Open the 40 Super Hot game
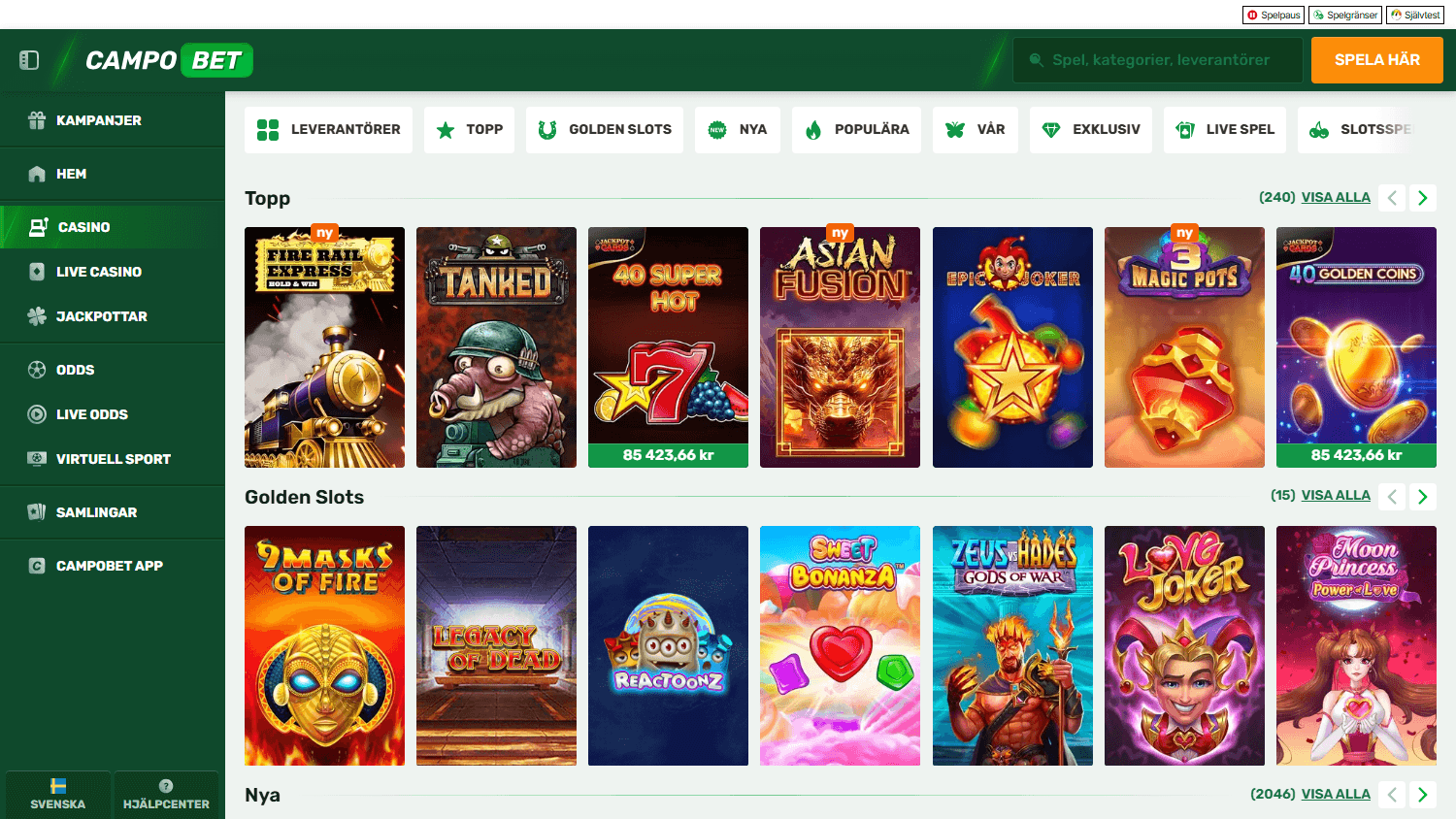Image resolution: width=1456 pixels, height=819 pixels. [x=668, y=347]
